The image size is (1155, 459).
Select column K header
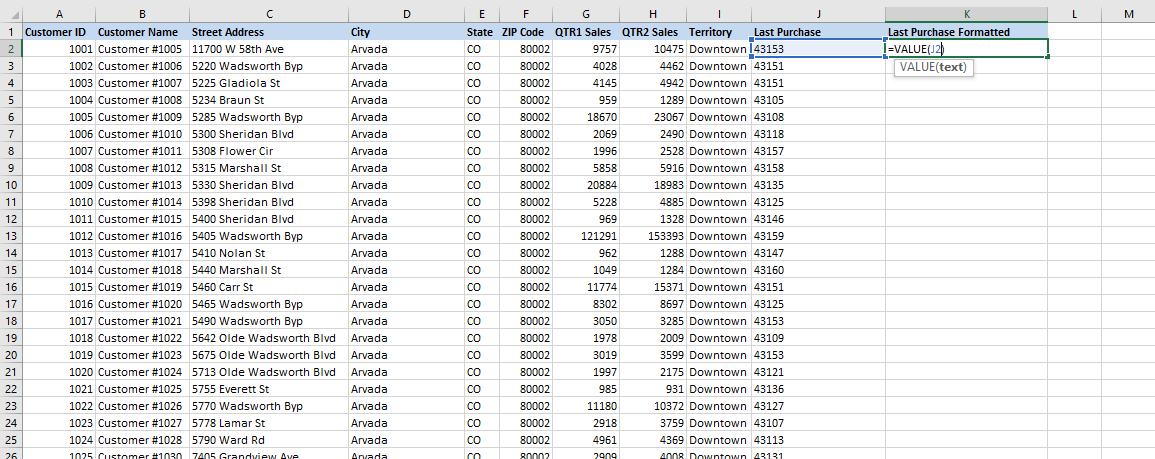click(x=966, y=13)
